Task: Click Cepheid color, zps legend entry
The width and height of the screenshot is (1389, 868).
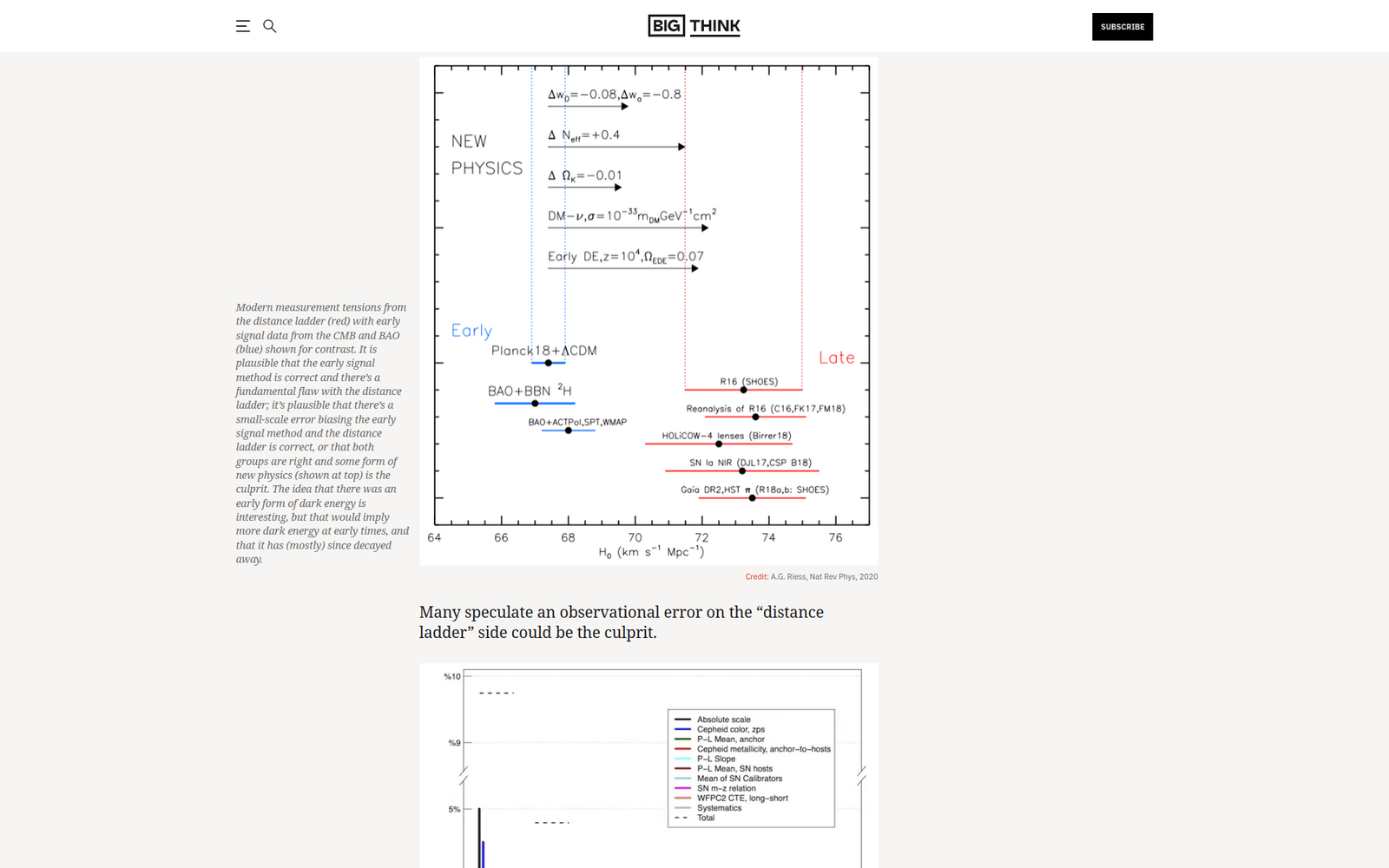Action: click(730, 729)
